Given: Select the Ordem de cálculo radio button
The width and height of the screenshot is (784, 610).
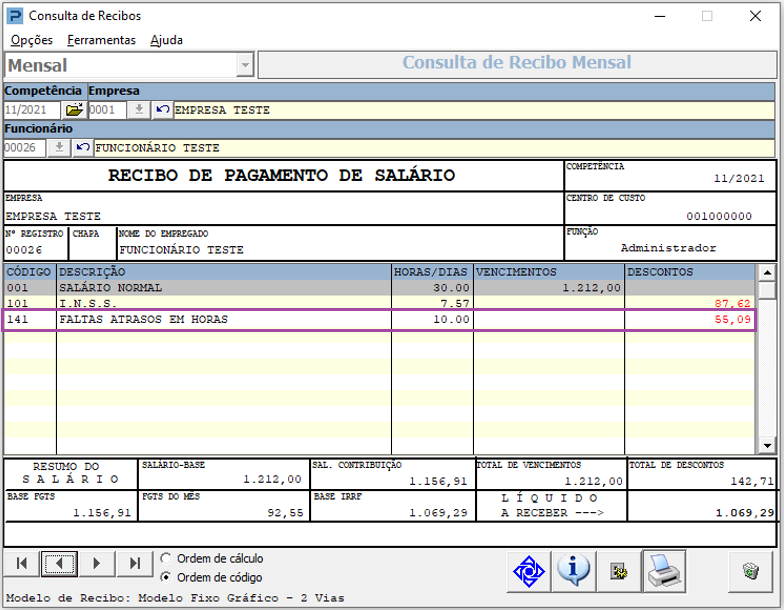Looking at the screenshot, I should click(x=166, y=558).
